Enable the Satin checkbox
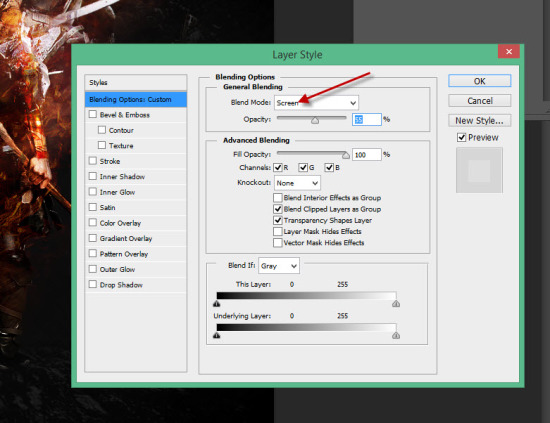This screenshot has width=550, height=423. (93, 207)
